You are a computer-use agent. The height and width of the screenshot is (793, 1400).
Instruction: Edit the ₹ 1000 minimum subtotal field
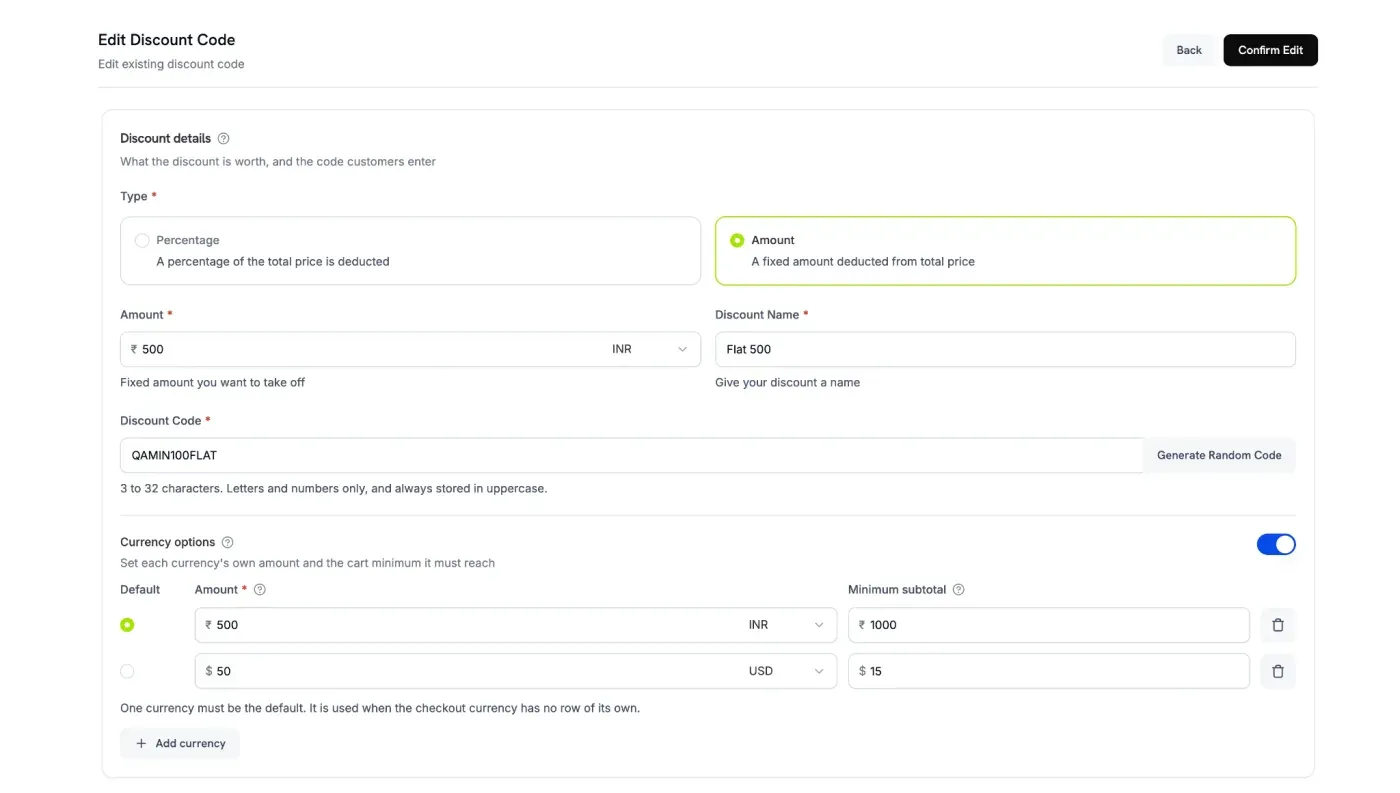(x=1049, y=625)
